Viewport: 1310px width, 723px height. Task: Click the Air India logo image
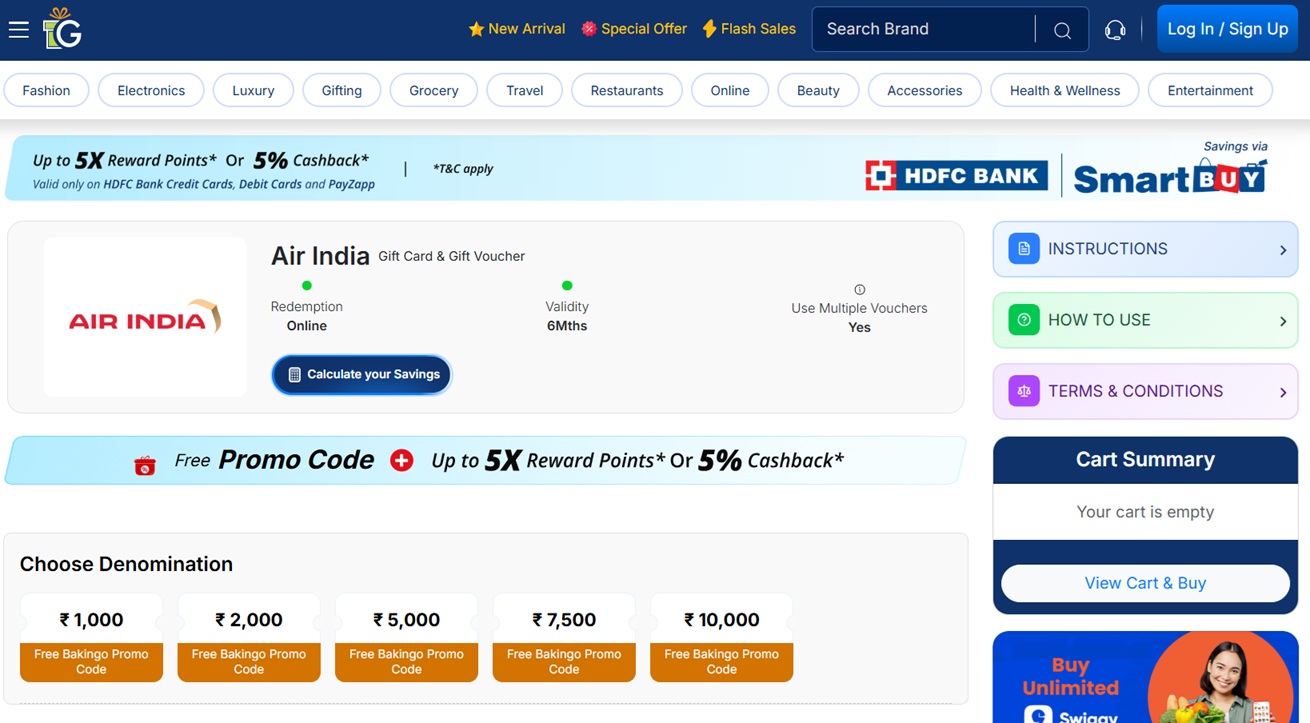click(x=145, y=317)
